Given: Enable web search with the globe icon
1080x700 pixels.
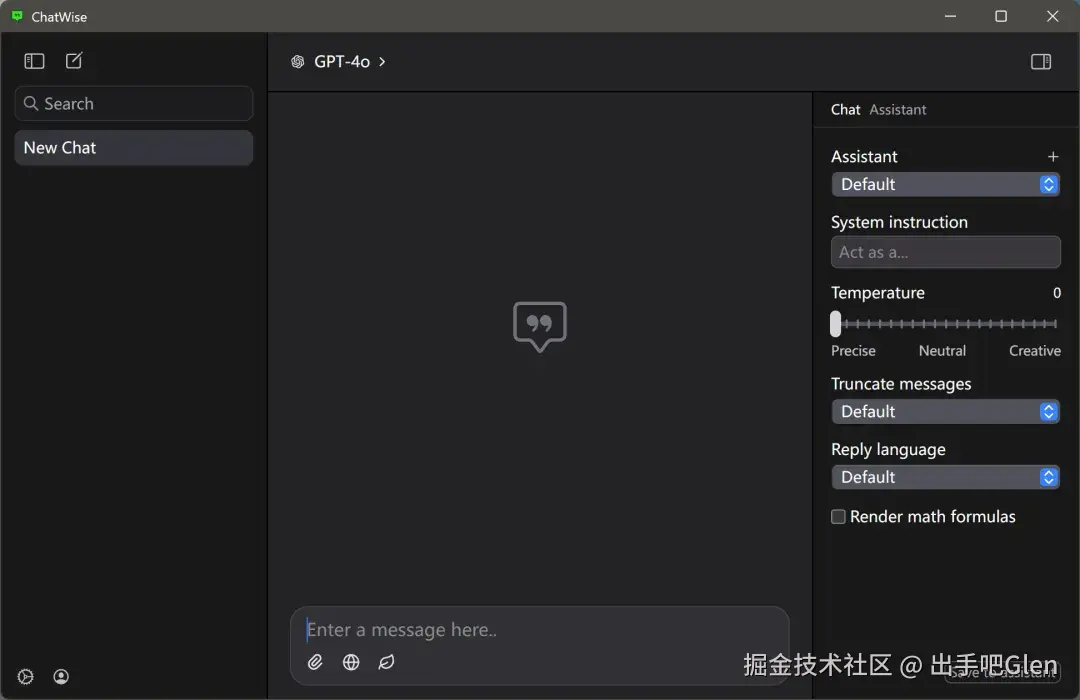Looking at the screenshot, I should (350, 662).
